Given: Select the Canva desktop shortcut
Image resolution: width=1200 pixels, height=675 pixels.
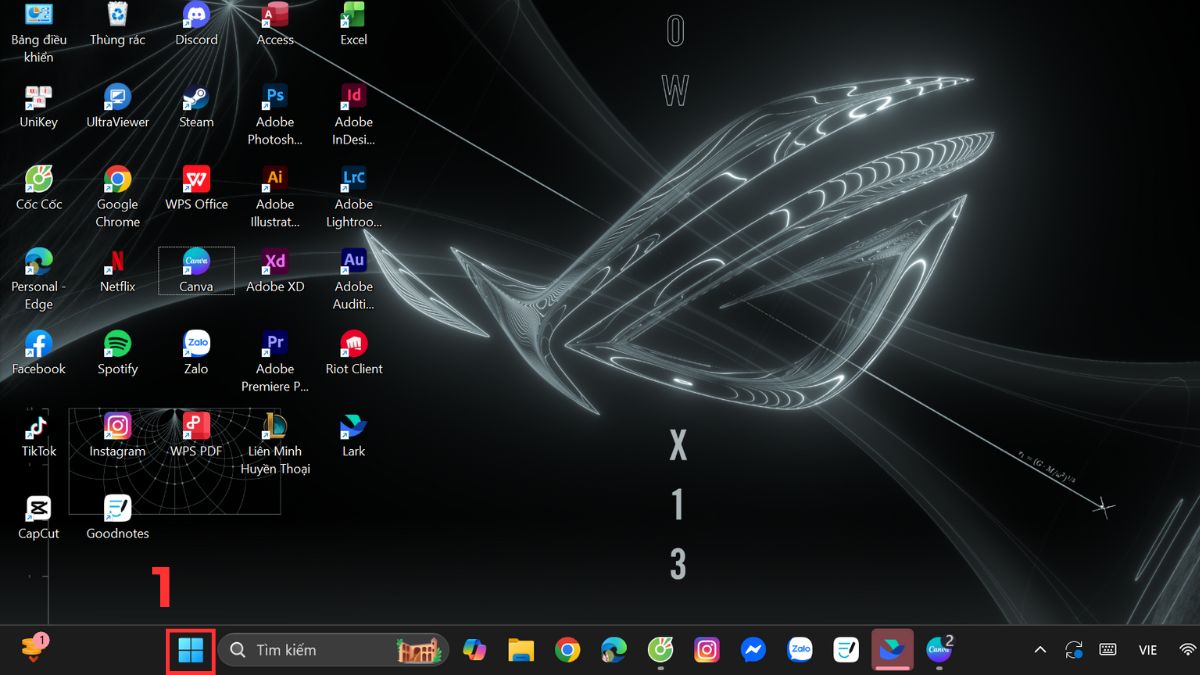Looking at the screenshot, I should click(196, 270).
